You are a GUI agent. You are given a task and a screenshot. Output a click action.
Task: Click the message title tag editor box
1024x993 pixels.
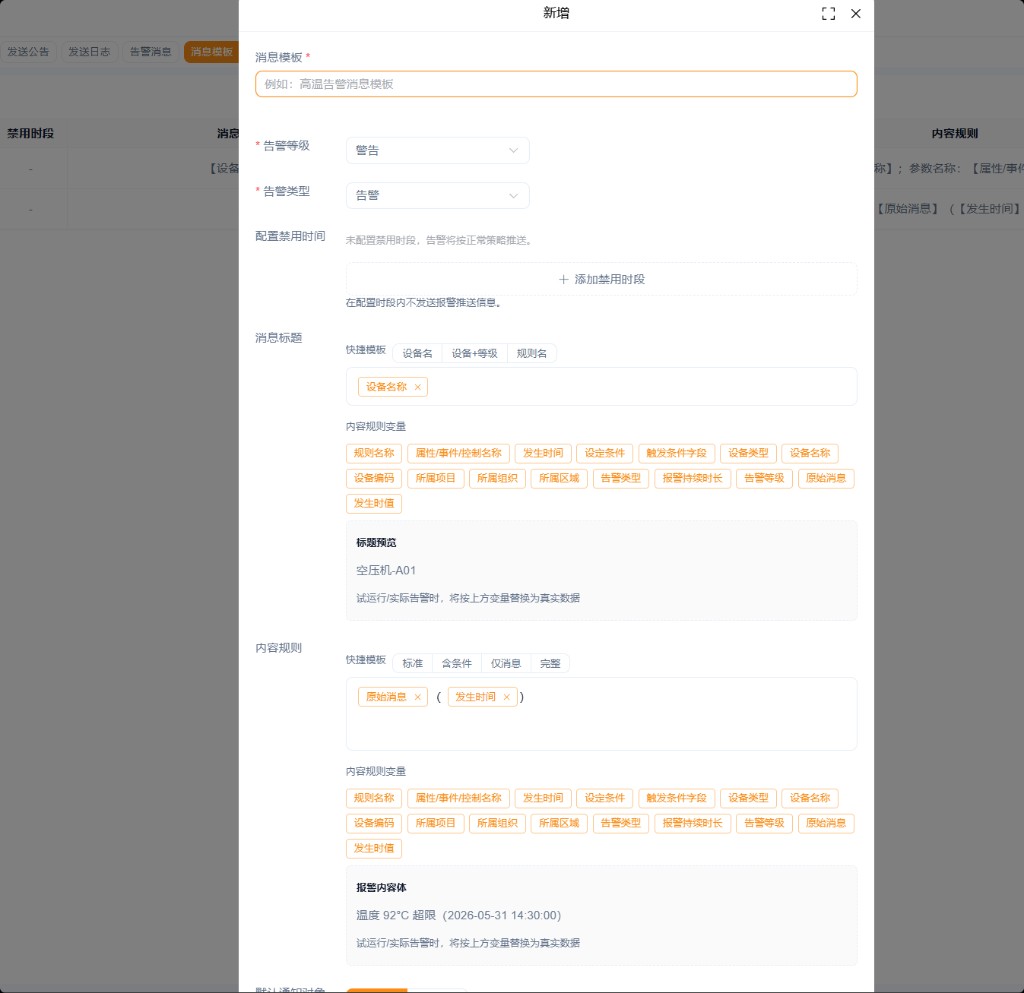coord(601,386)
